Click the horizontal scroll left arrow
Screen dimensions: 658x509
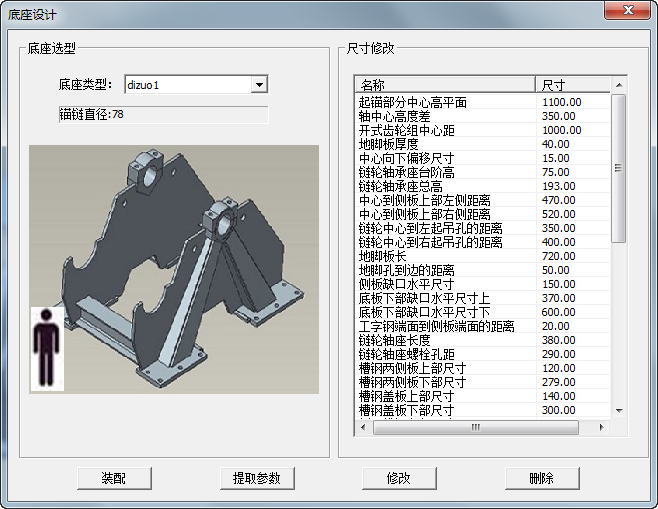[364, 427]
